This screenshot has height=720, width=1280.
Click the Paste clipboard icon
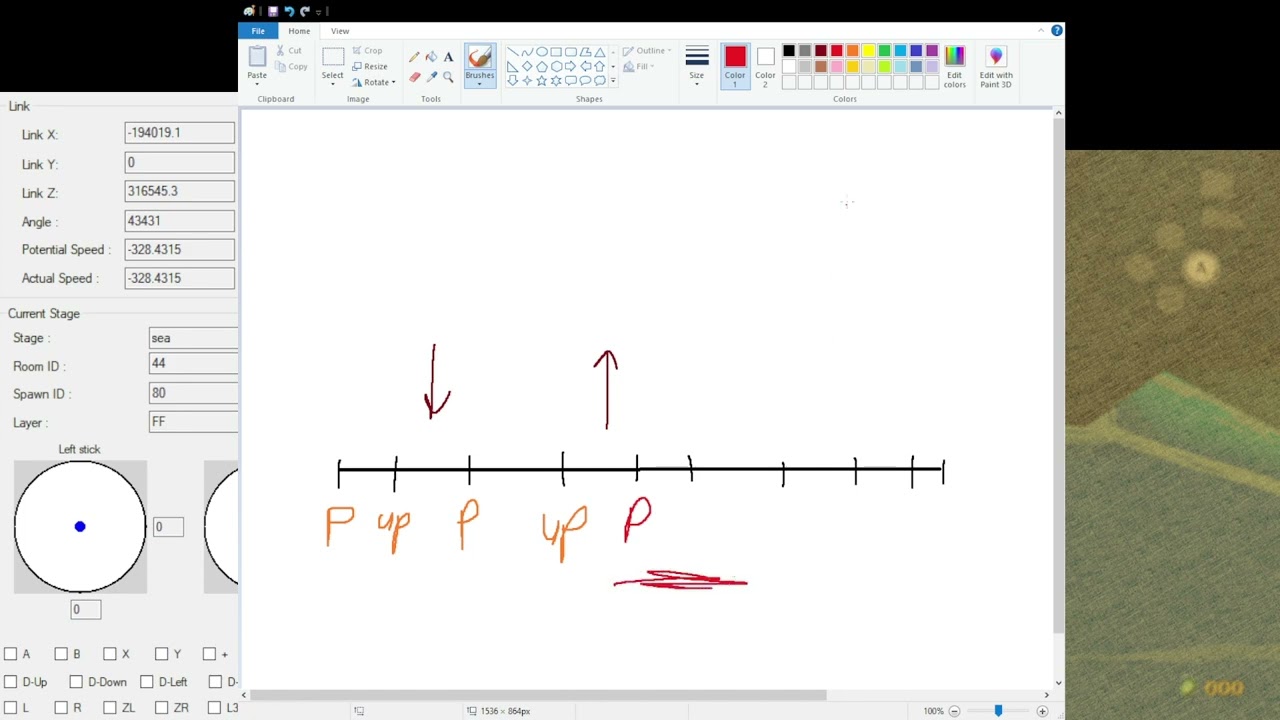coord(257,57)
